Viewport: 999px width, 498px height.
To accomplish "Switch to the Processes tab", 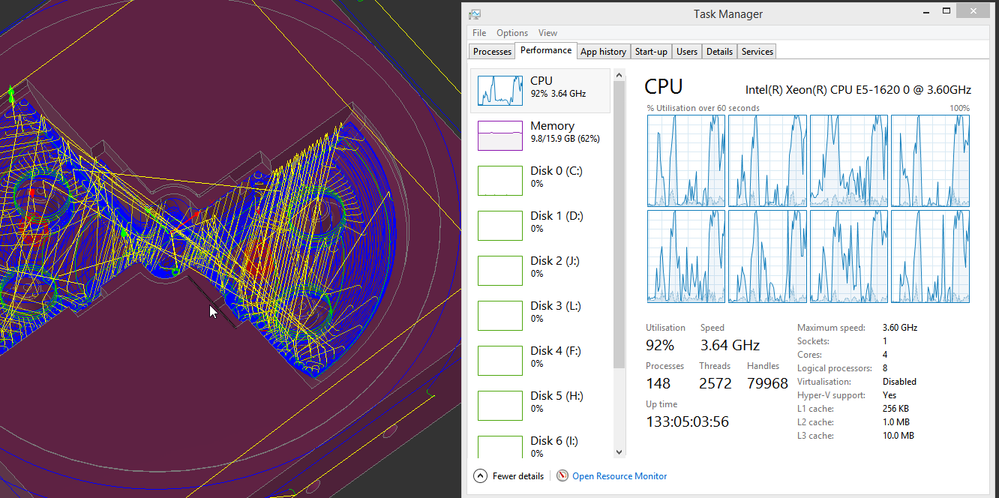I will pos(492,52).
